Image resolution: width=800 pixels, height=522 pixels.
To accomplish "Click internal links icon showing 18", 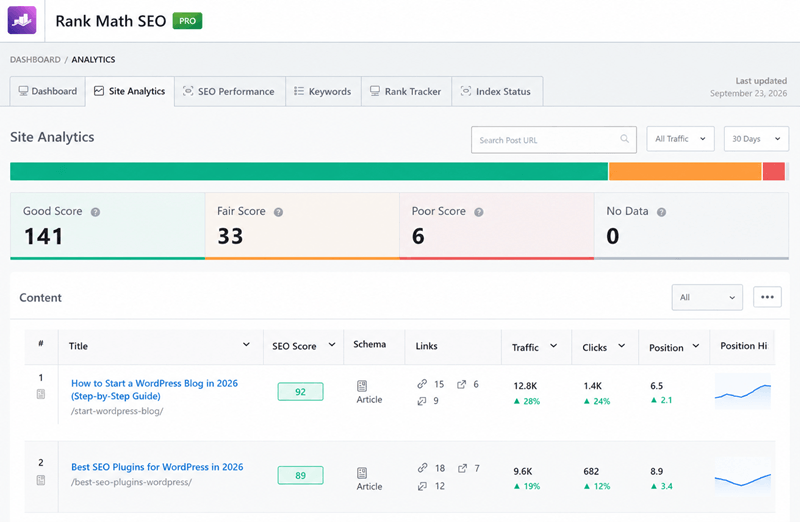I will click(x=422, y=467).
